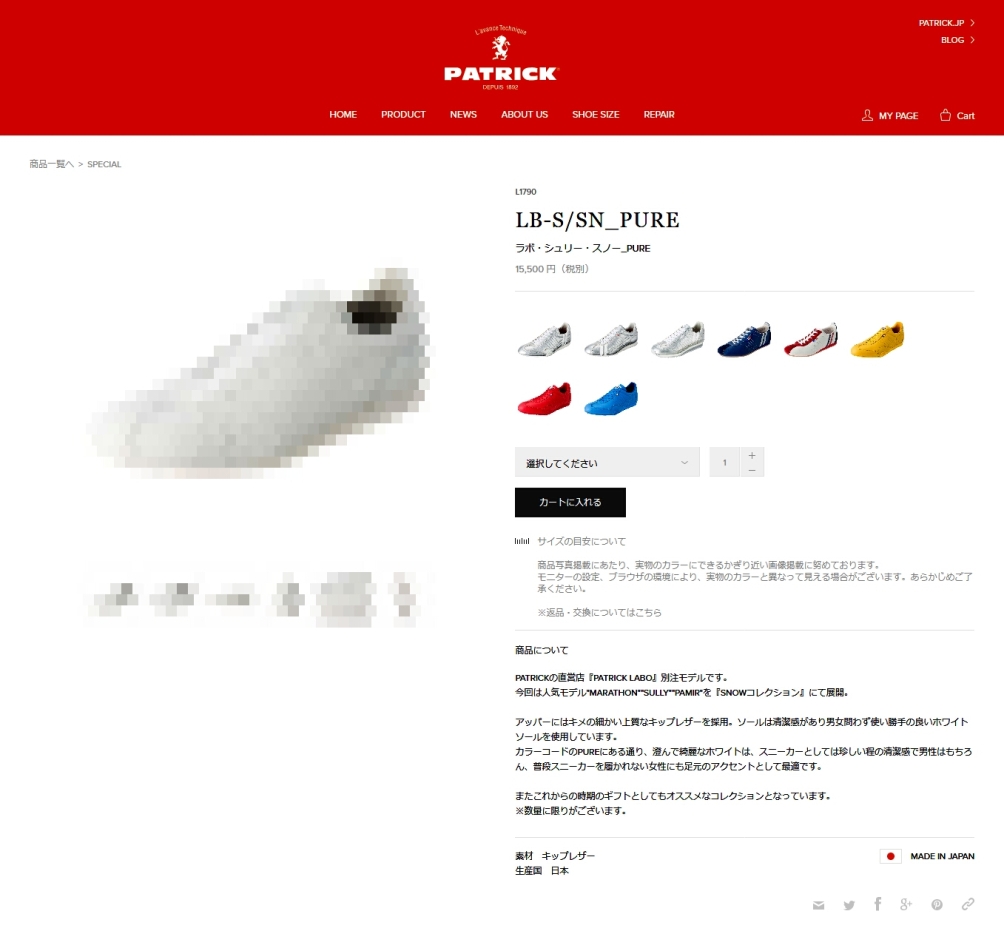The image size is (1004, 931).
Task: Select the navy blue shoe variant
Action: tap(744, 339)
